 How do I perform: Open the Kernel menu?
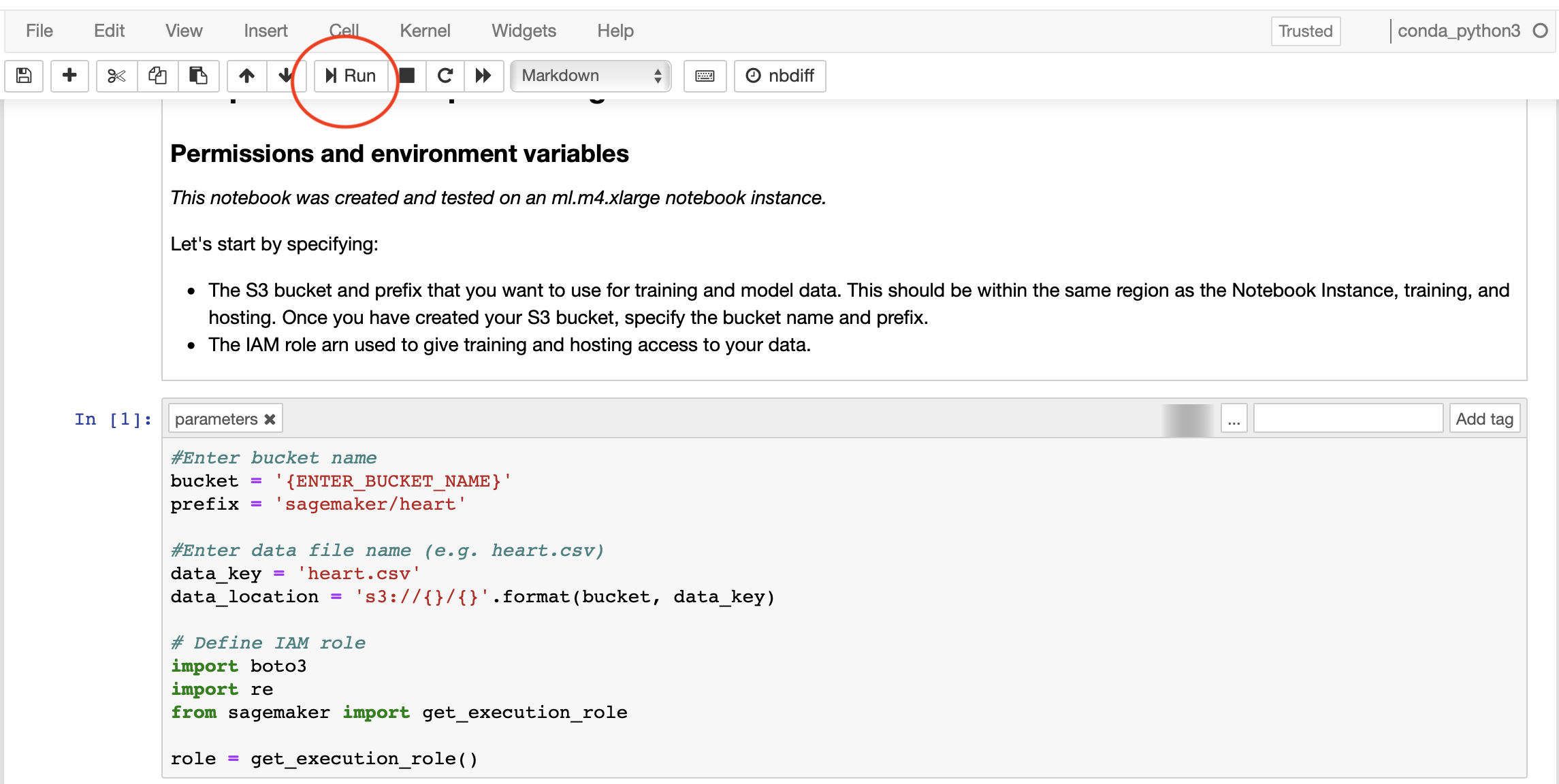425,31
